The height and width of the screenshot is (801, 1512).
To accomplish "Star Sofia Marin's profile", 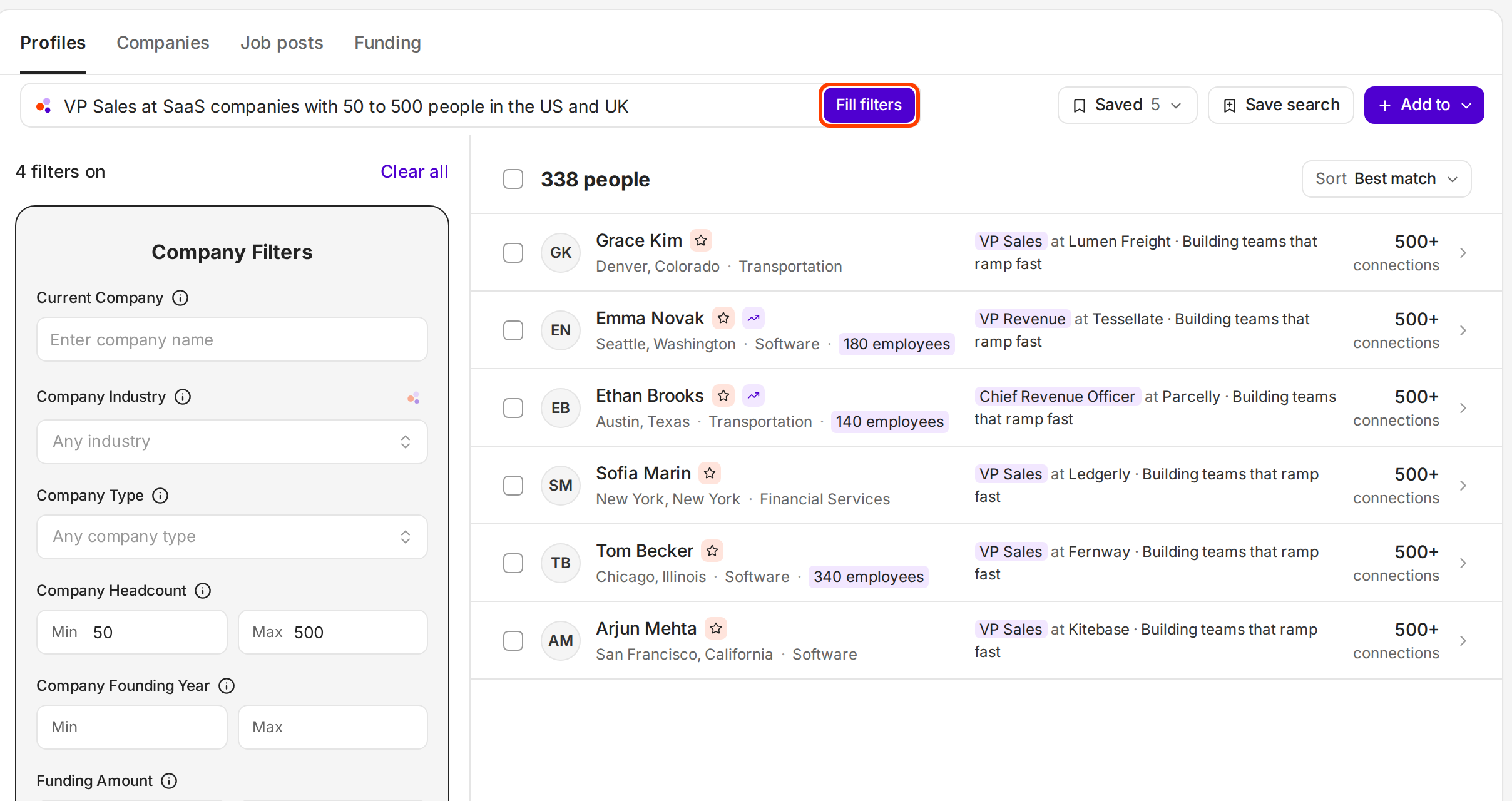I will 710,473.
